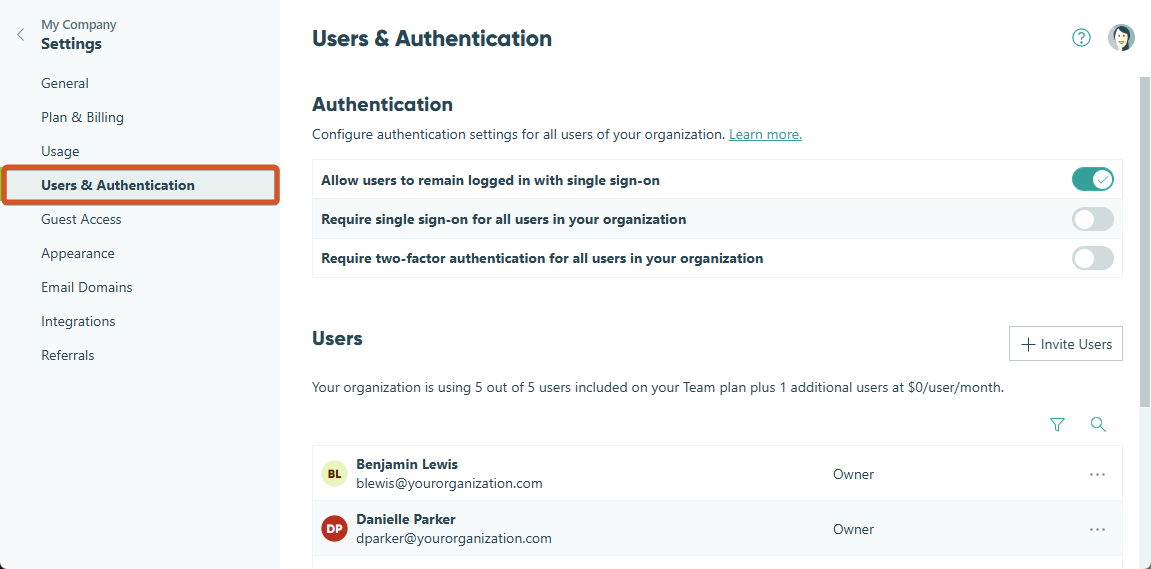This screenshot has height=569, width=1151.
Task: Open Plan & Billing settings
Action: pyautogui.click(x=82, y=117)
